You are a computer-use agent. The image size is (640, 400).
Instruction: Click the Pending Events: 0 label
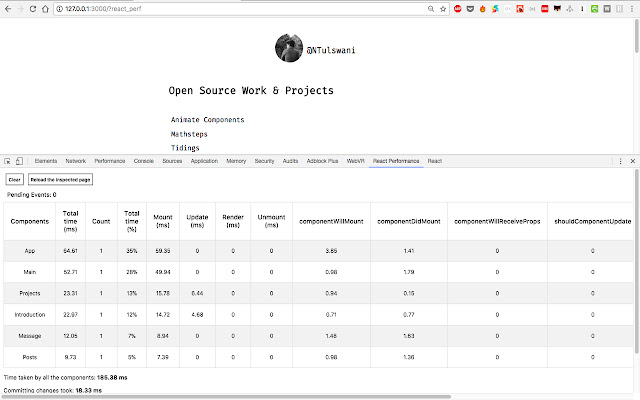pyautogui.click(x=31, y=195)
